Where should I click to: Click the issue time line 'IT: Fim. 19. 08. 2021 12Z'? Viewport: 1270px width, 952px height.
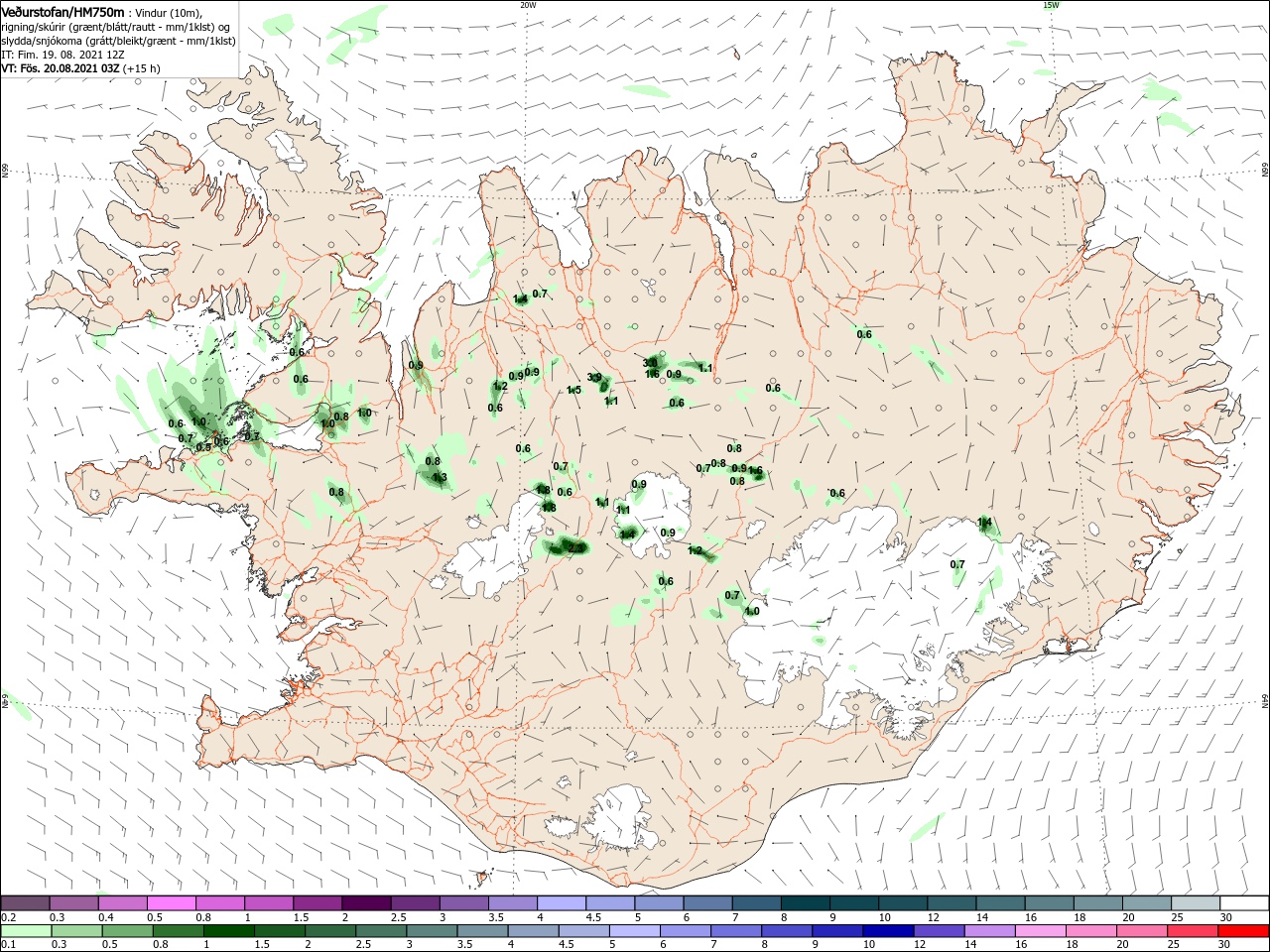pyautogui.click(x=63, y=55)
